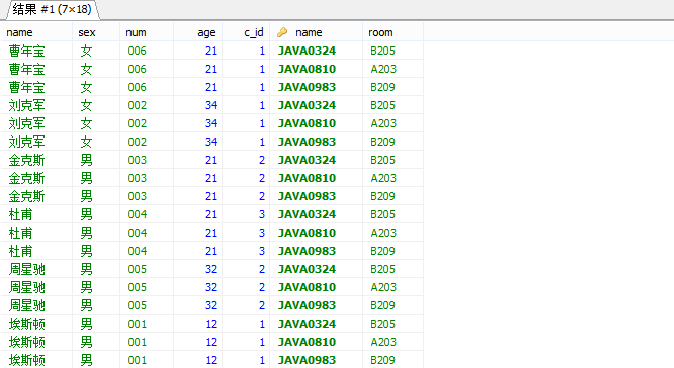This screenshot has width=674, height=368.
Task: Click num 006 in 曹年宝's JAVA0983 row
Action: [x=137, y=87]
